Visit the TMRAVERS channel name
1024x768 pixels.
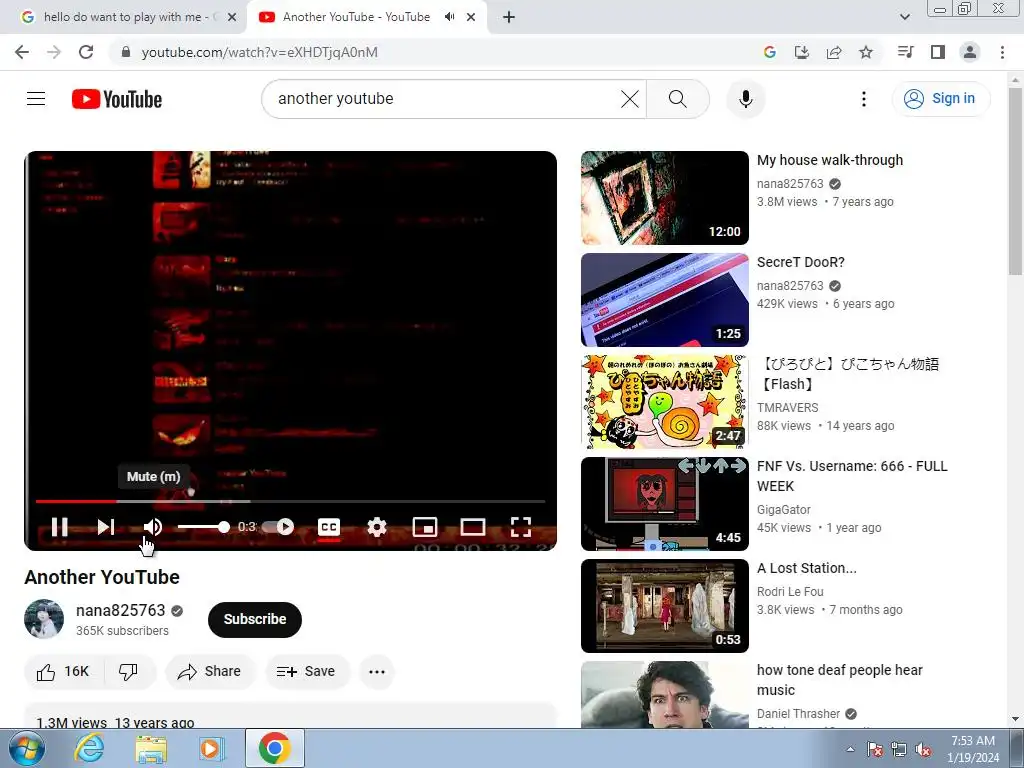(787, 408)
